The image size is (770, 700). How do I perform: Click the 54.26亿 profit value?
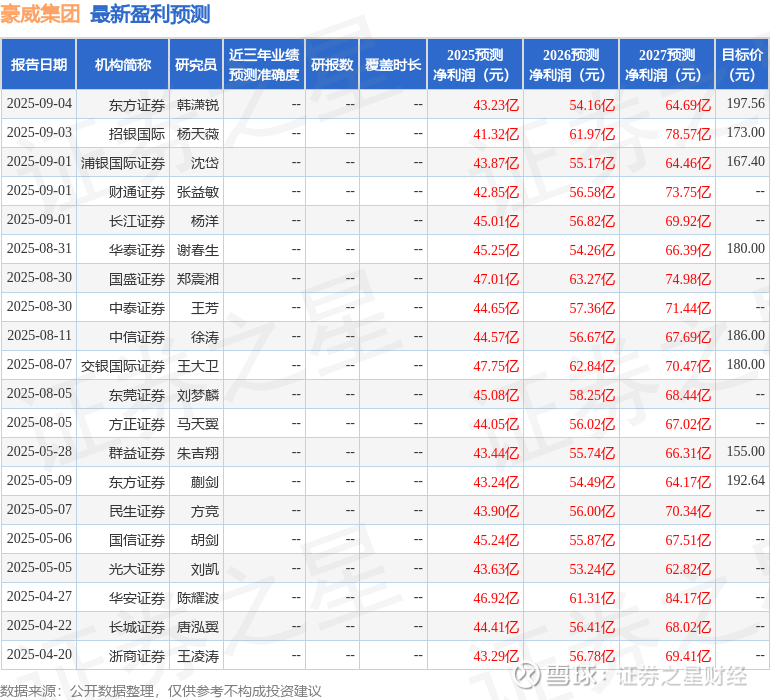tap(592, 250)
